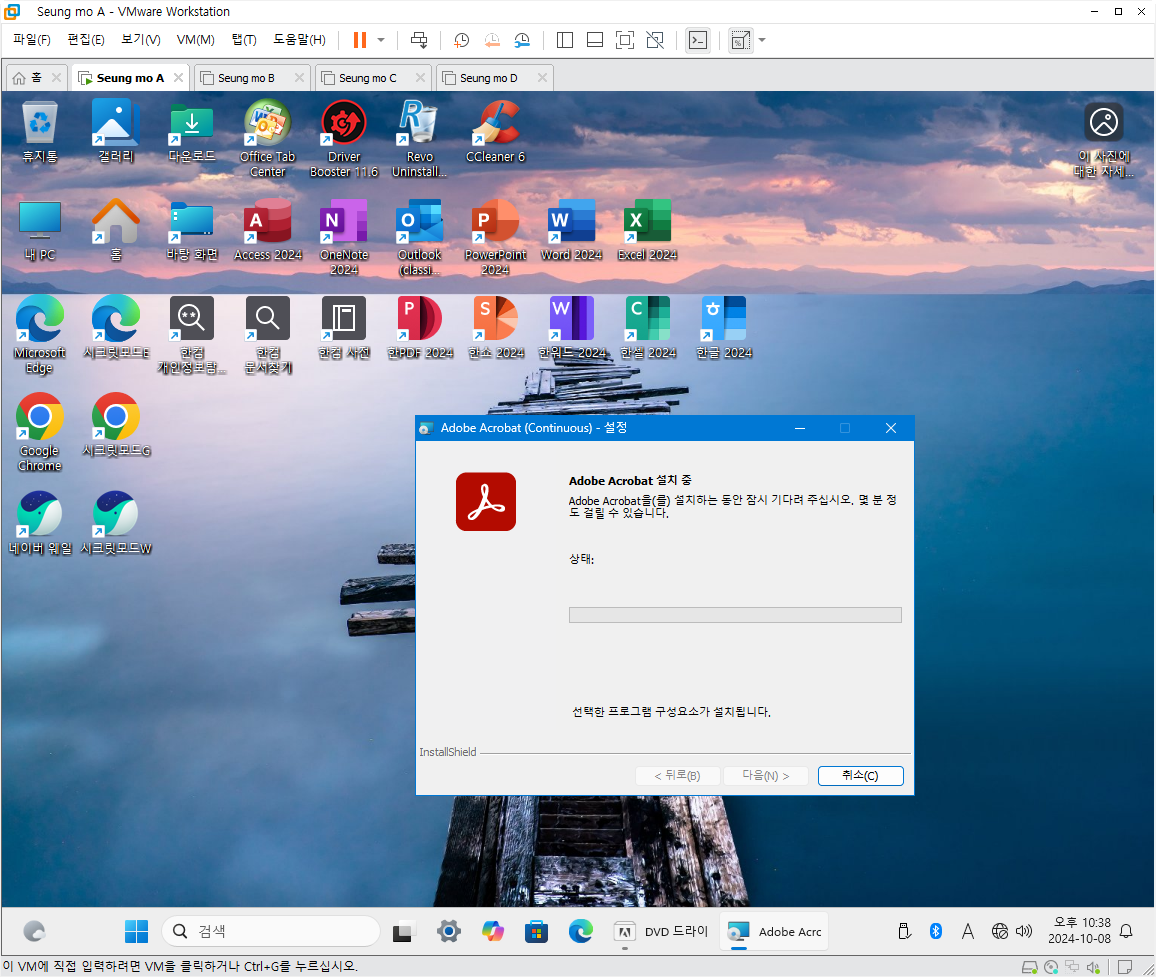Open the 도움말(H) menu

(299, 40)
